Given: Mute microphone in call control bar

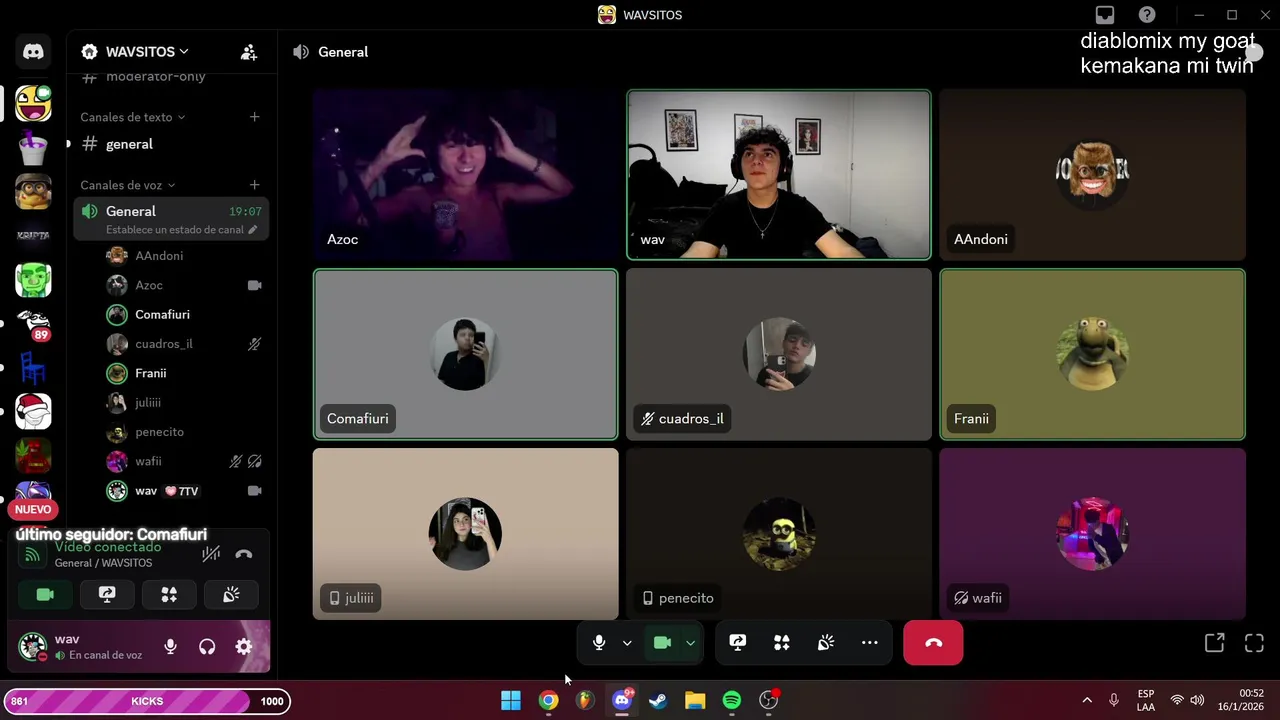Looking at the screenshot, I should [599, 643].
